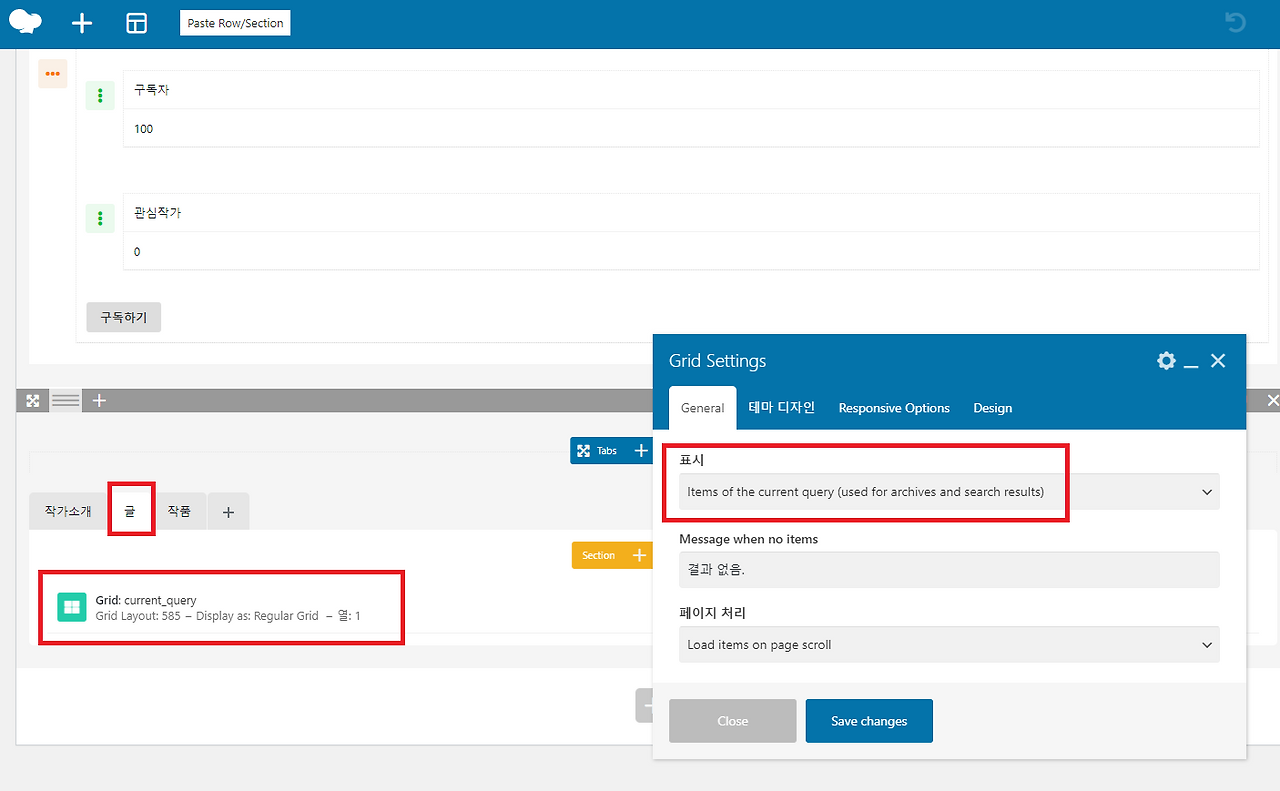The image size is (1280, 791).
Task: Click the Save changes button
Action: (869, 721)
